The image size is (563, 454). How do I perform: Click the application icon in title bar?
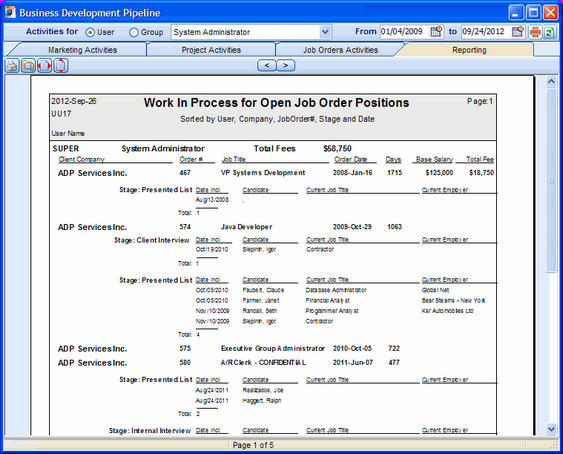10,12
